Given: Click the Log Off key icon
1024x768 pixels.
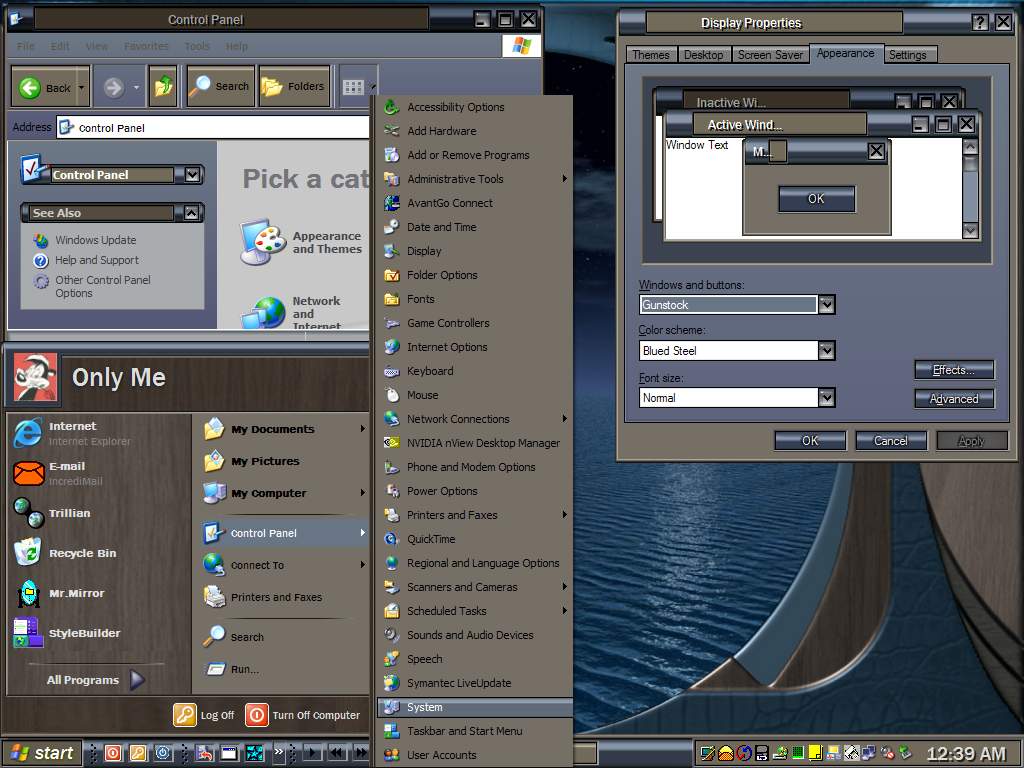Looking at the screenshot, I should tap(185, 714).
